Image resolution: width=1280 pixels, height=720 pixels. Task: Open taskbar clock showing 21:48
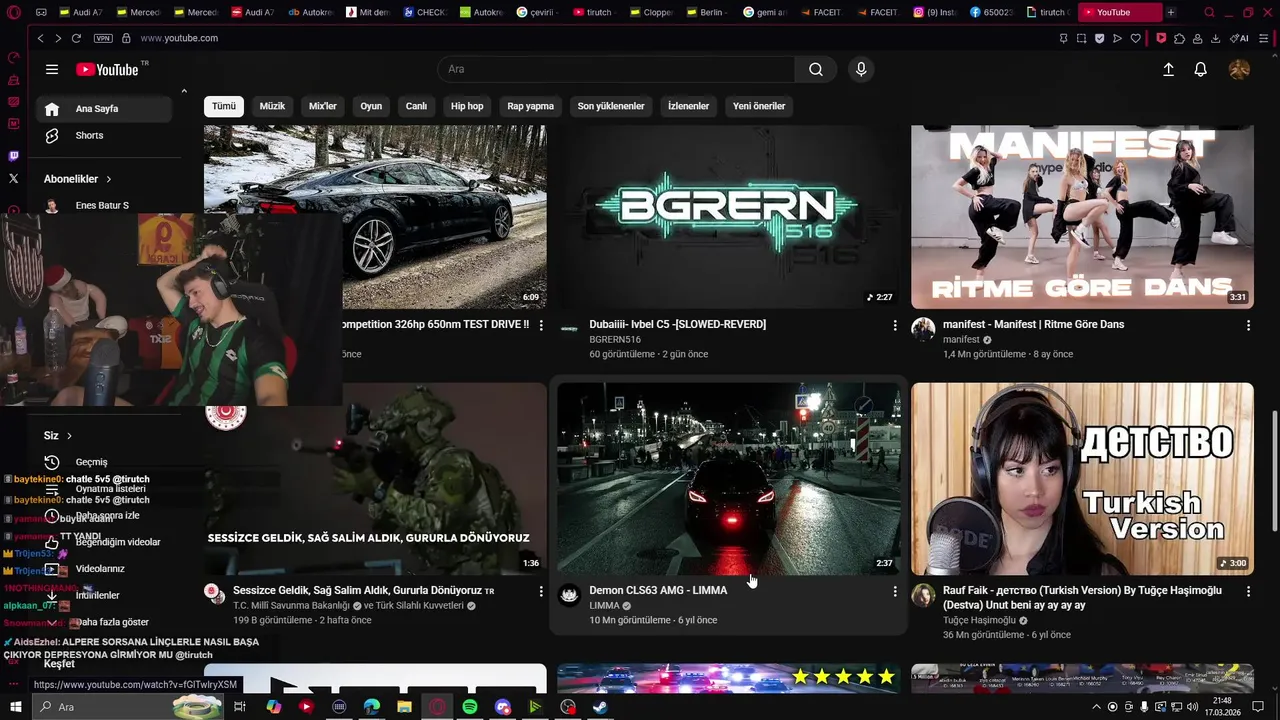pos(1222,707)
